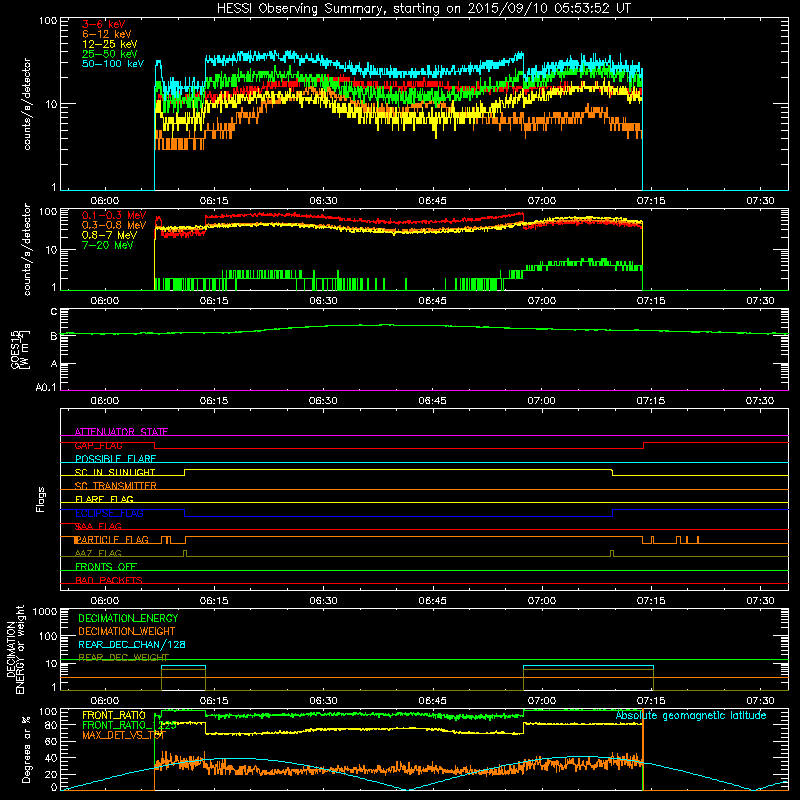Click the red BAD_PACKETS flag label
The height and width of the screenshot is (800, 800).
pyautogui.click(x=109, y=580)
